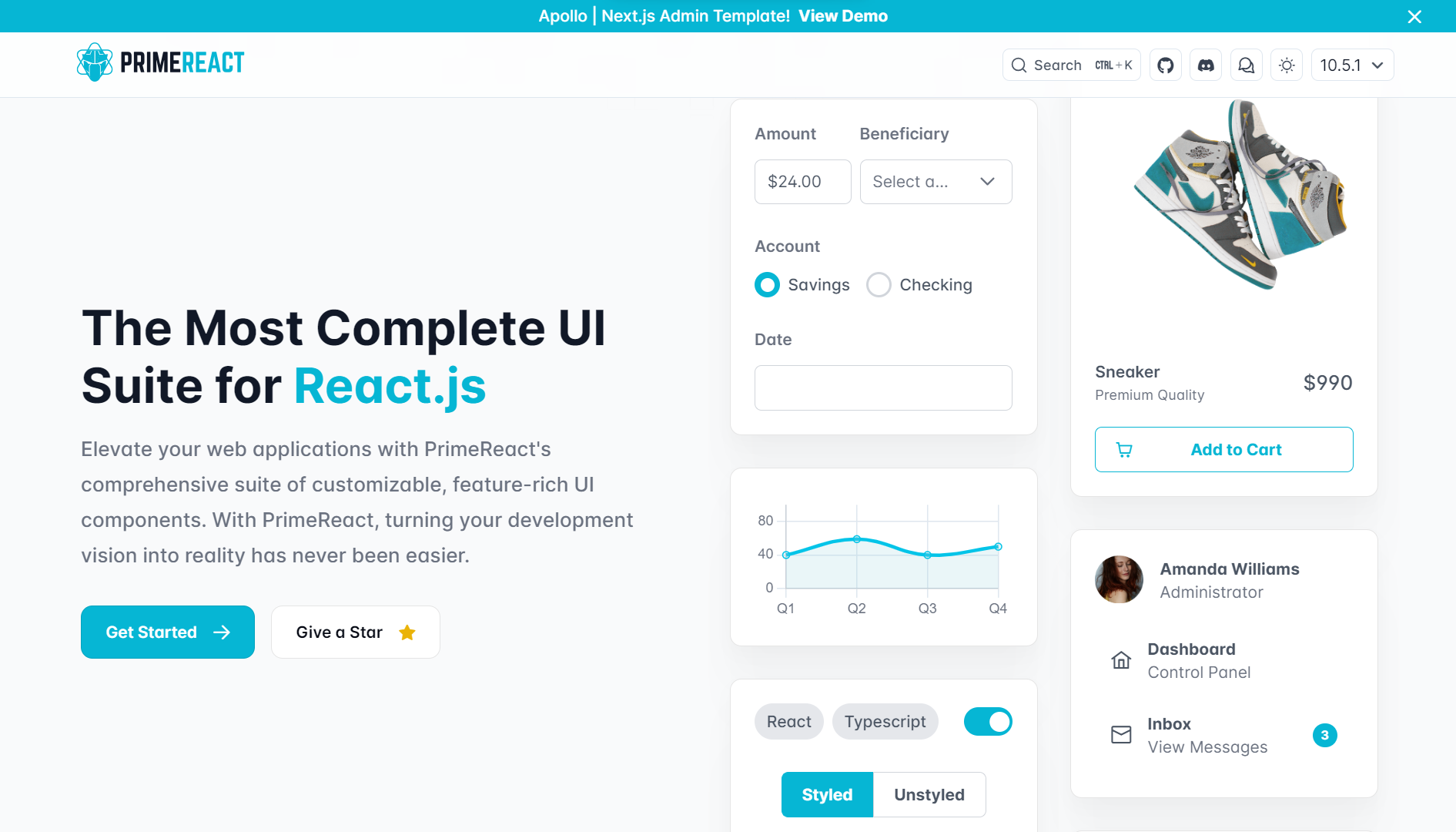Click the Inbox badge showing 3
Viewport: 1456px width, 832px height.
tap(1324, 735)
